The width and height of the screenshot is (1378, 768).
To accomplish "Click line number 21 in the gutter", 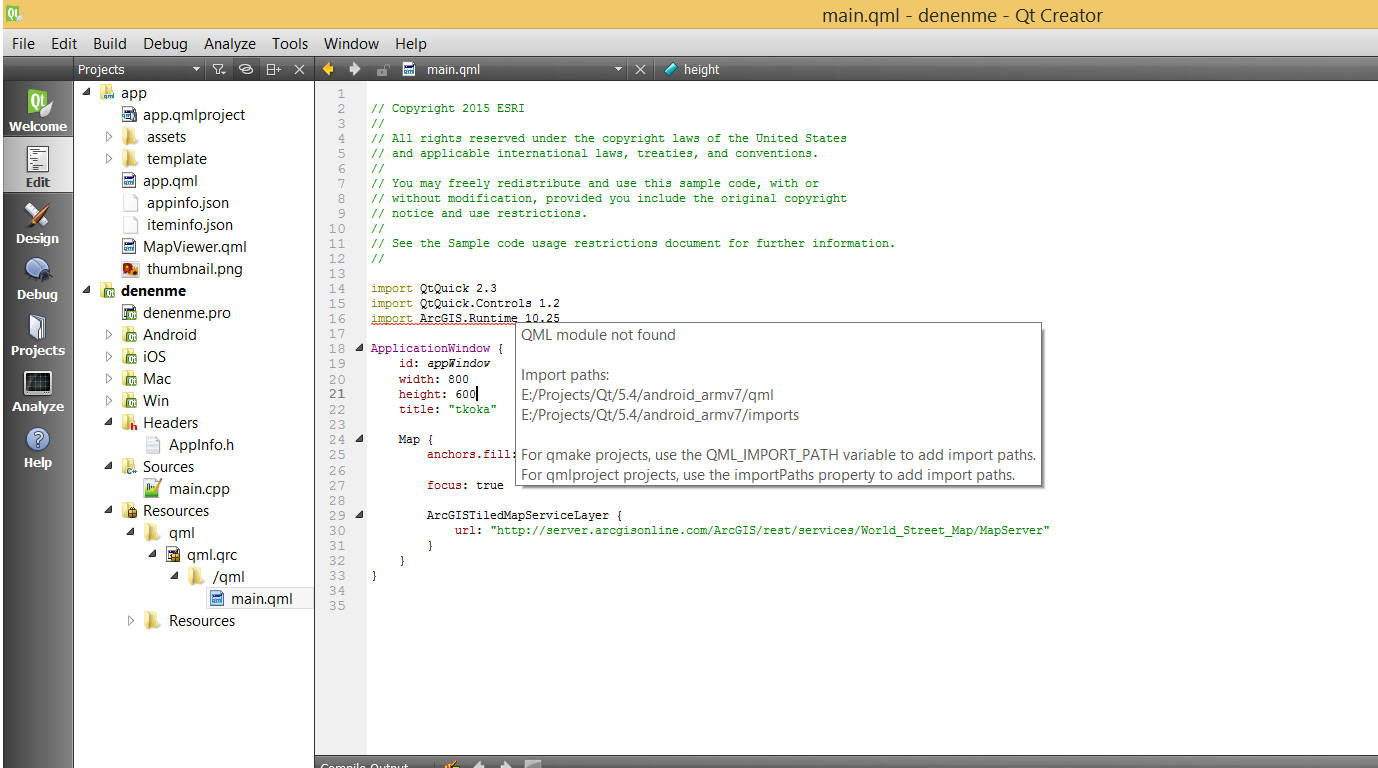I will click(x=337, y=394).
